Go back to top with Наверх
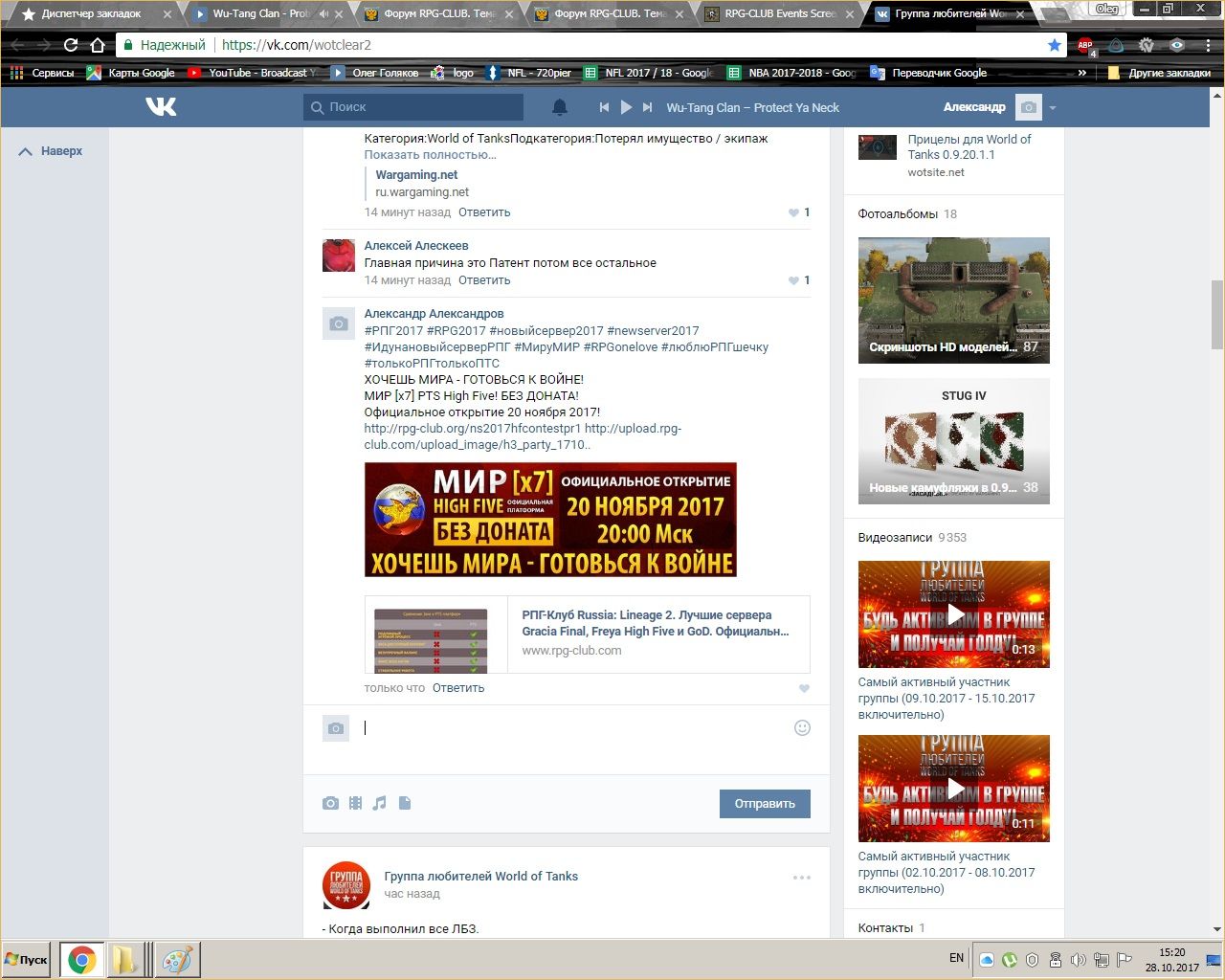This screenshot has height=980, width=1225. pyautogui.click(x=52, y=151)
